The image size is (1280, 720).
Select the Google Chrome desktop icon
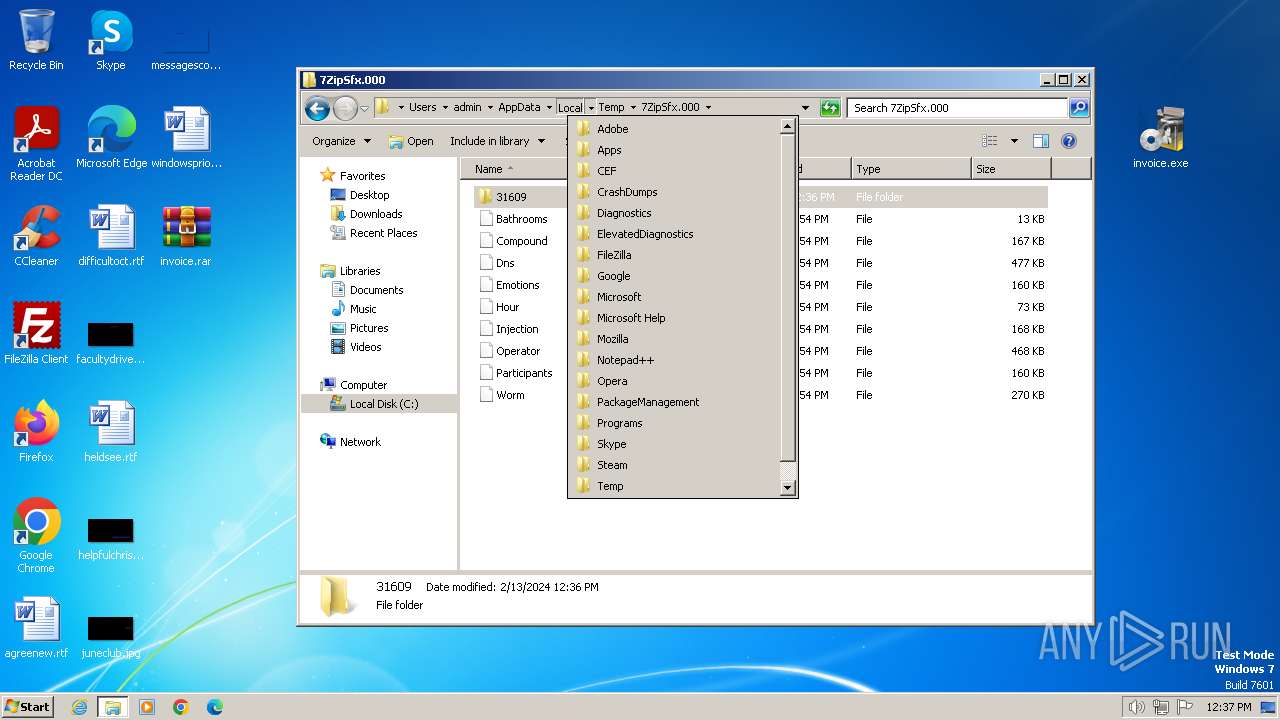tap(36, 536)
